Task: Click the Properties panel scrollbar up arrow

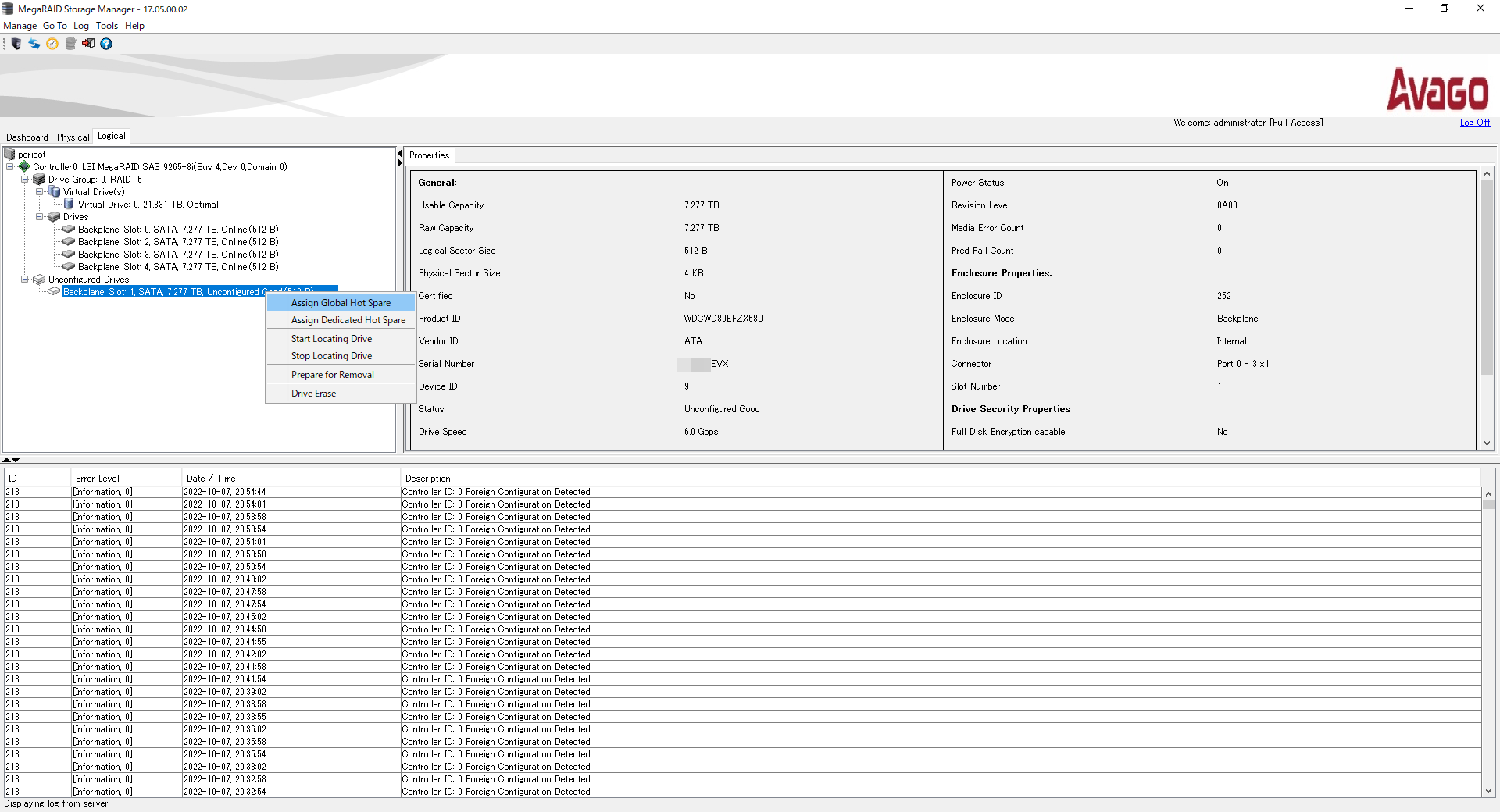Action: 1487,173
